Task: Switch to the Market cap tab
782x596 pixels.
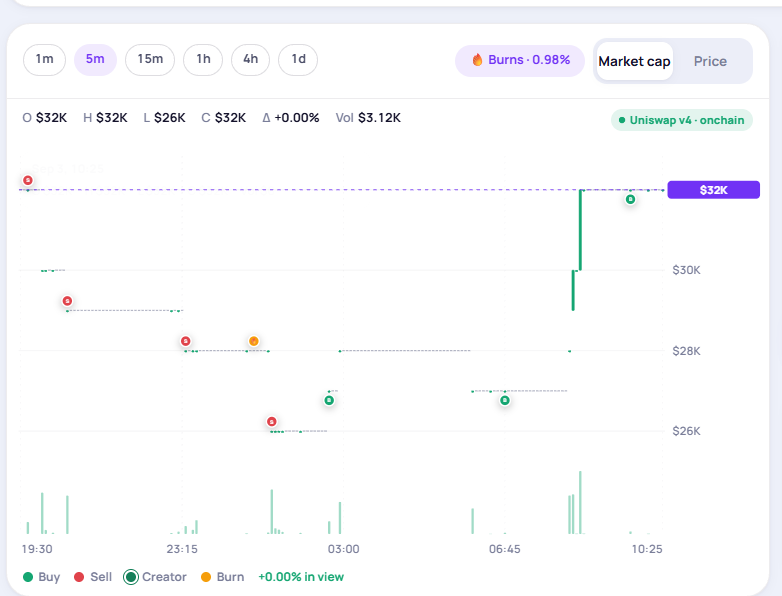Action: 634,61
